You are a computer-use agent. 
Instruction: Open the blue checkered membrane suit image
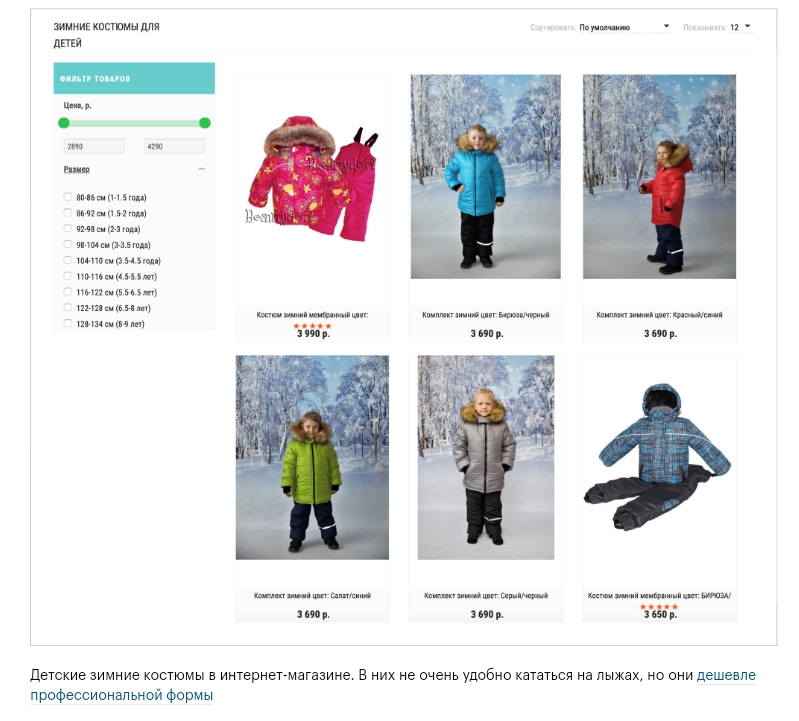(x=657, y=457)
